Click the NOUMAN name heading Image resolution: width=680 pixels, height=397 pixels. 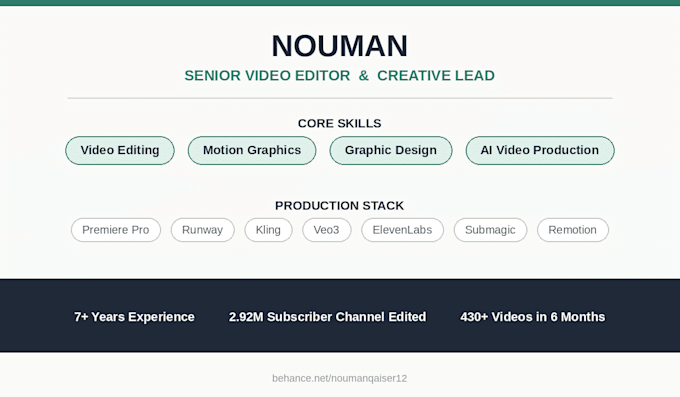[340, 46]
